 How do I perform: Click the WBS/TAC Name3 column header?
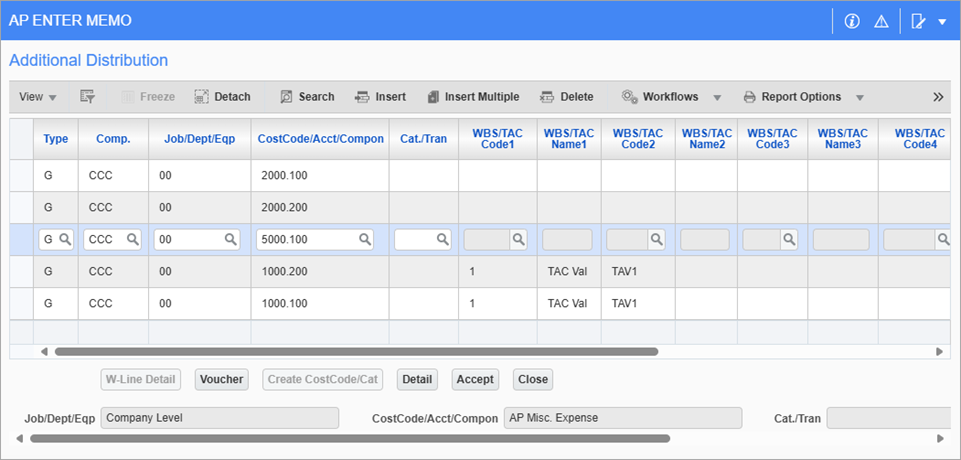pos(843,139)
